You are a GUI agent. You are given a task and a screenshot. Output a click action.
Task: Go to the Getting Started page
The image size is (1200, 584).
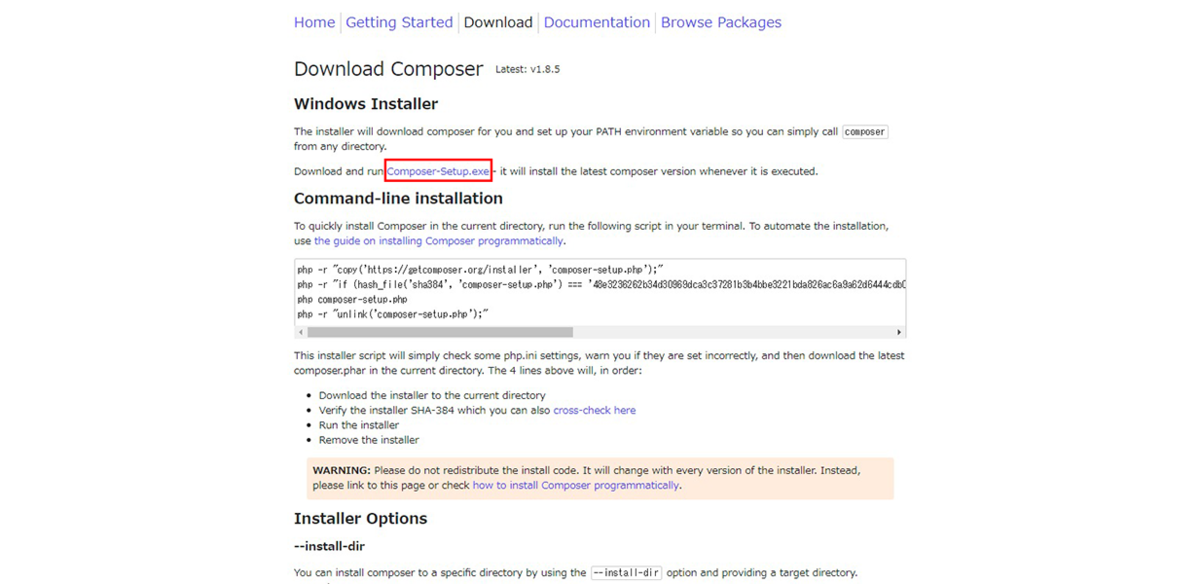click(x=399, y=22)
